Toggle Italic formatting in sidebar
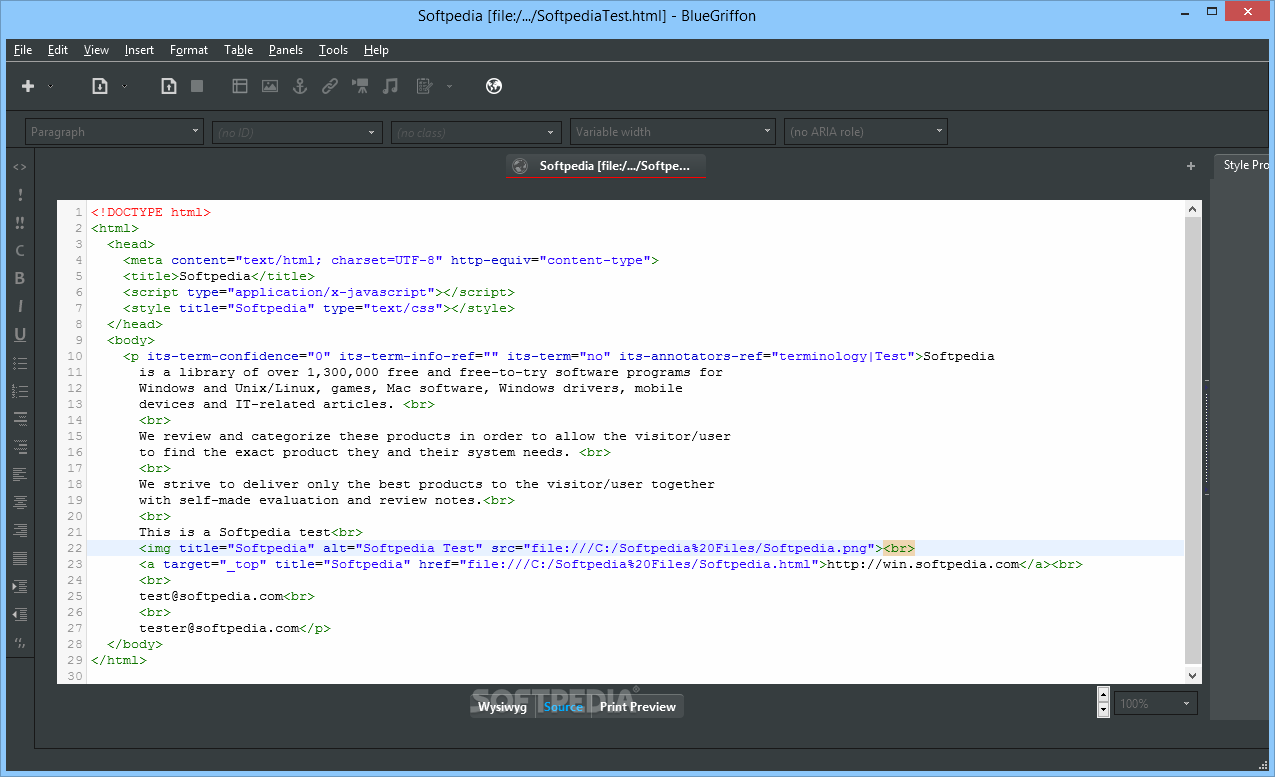The height and width of the screenshot is (777, 1275). point(19,307)
